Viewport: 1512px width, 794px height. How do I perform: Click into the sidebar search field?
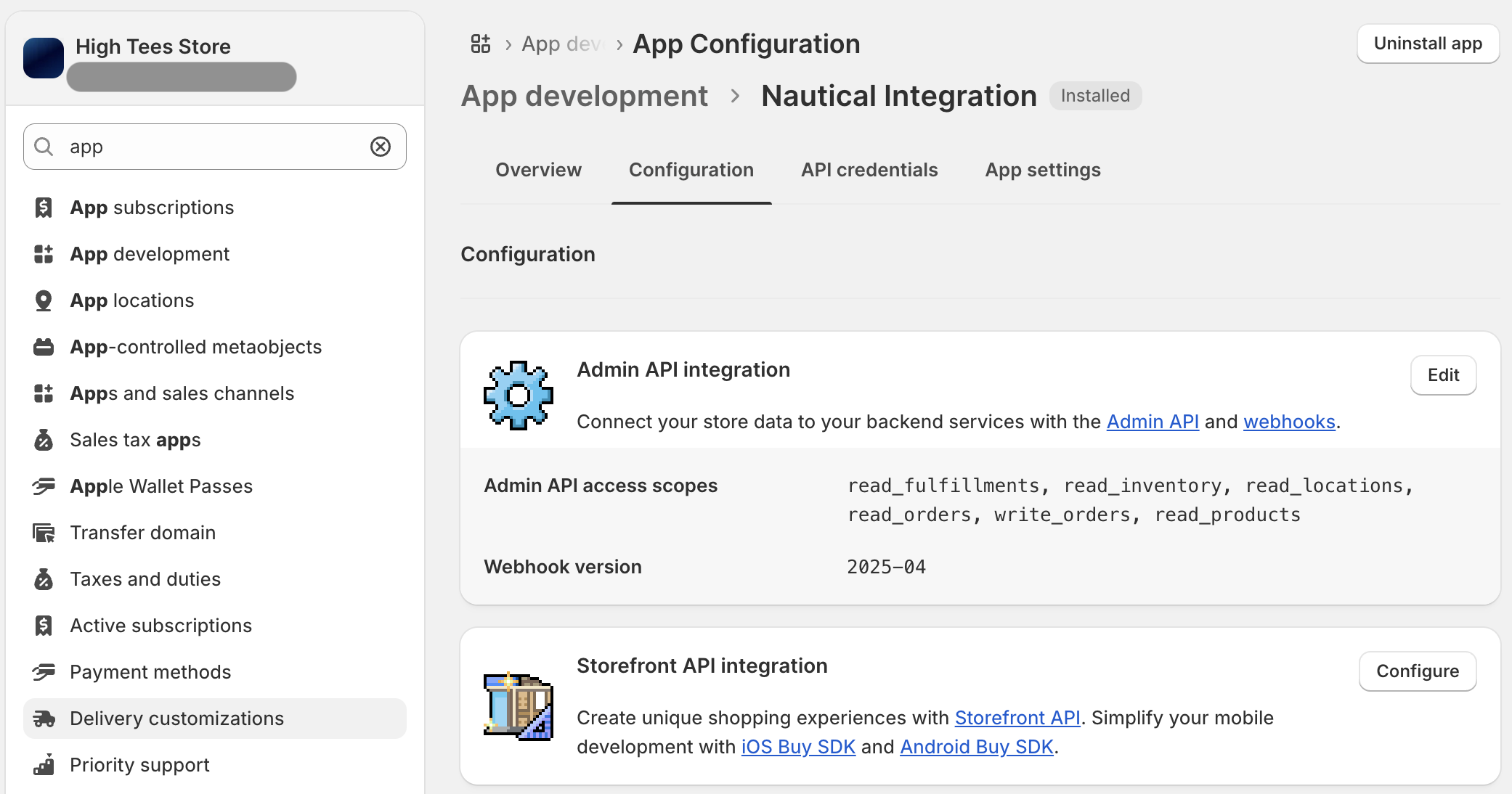click(x=211, y=147)
